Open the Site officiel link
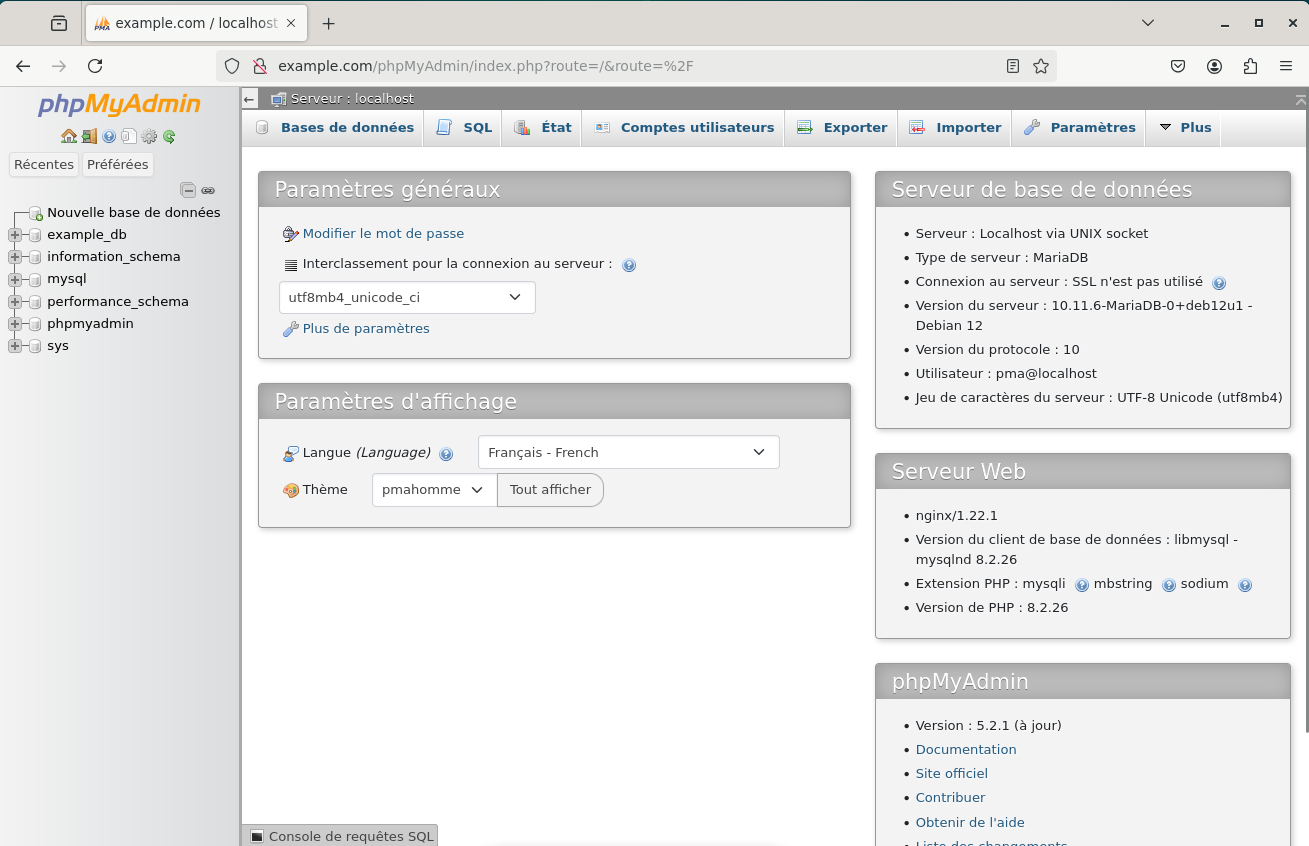The width and height of the screenshot is (1309, 846). (x=952, y=774)
